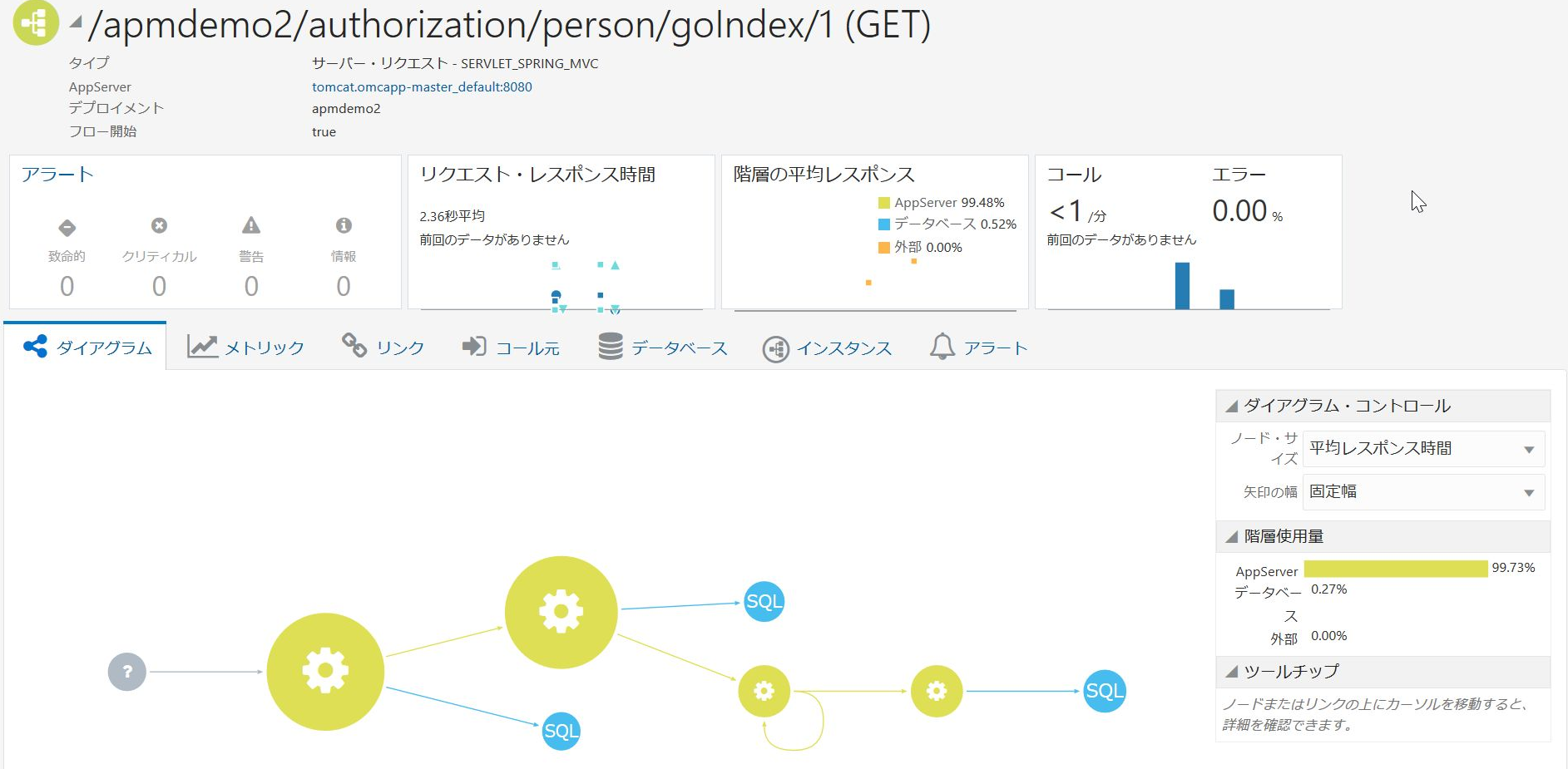Click the リクエスト・レスポンス時間 scatter chart
1568x769 pixels.
[x=561, y=285]
